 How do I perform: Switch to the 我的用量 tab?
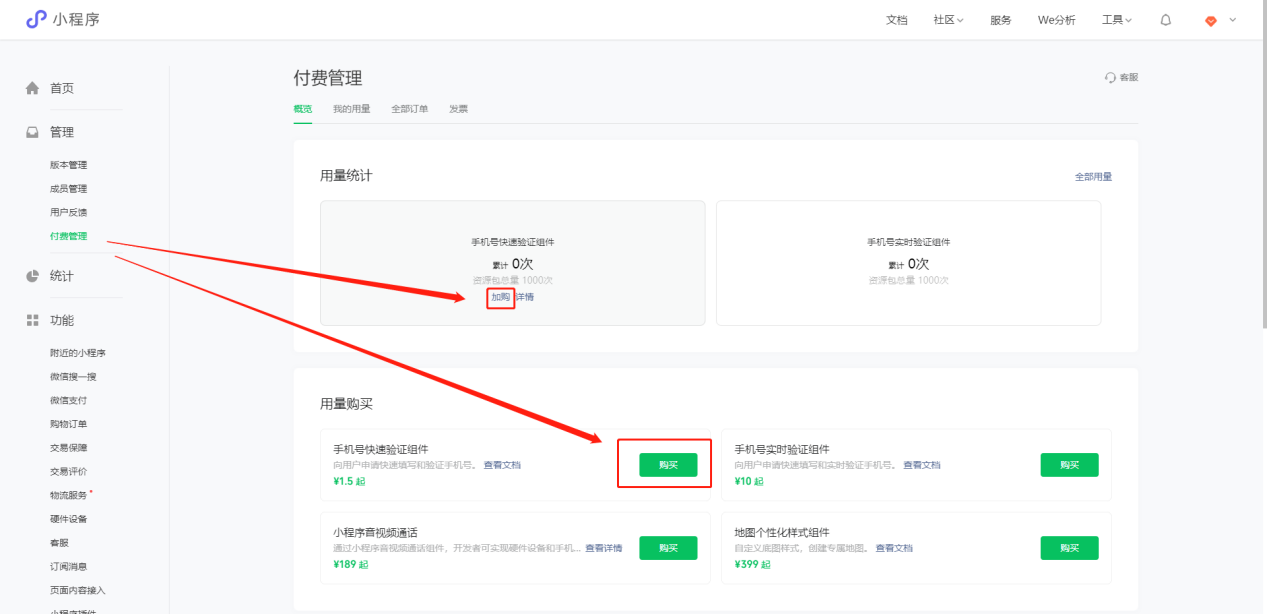coord(351,109)
